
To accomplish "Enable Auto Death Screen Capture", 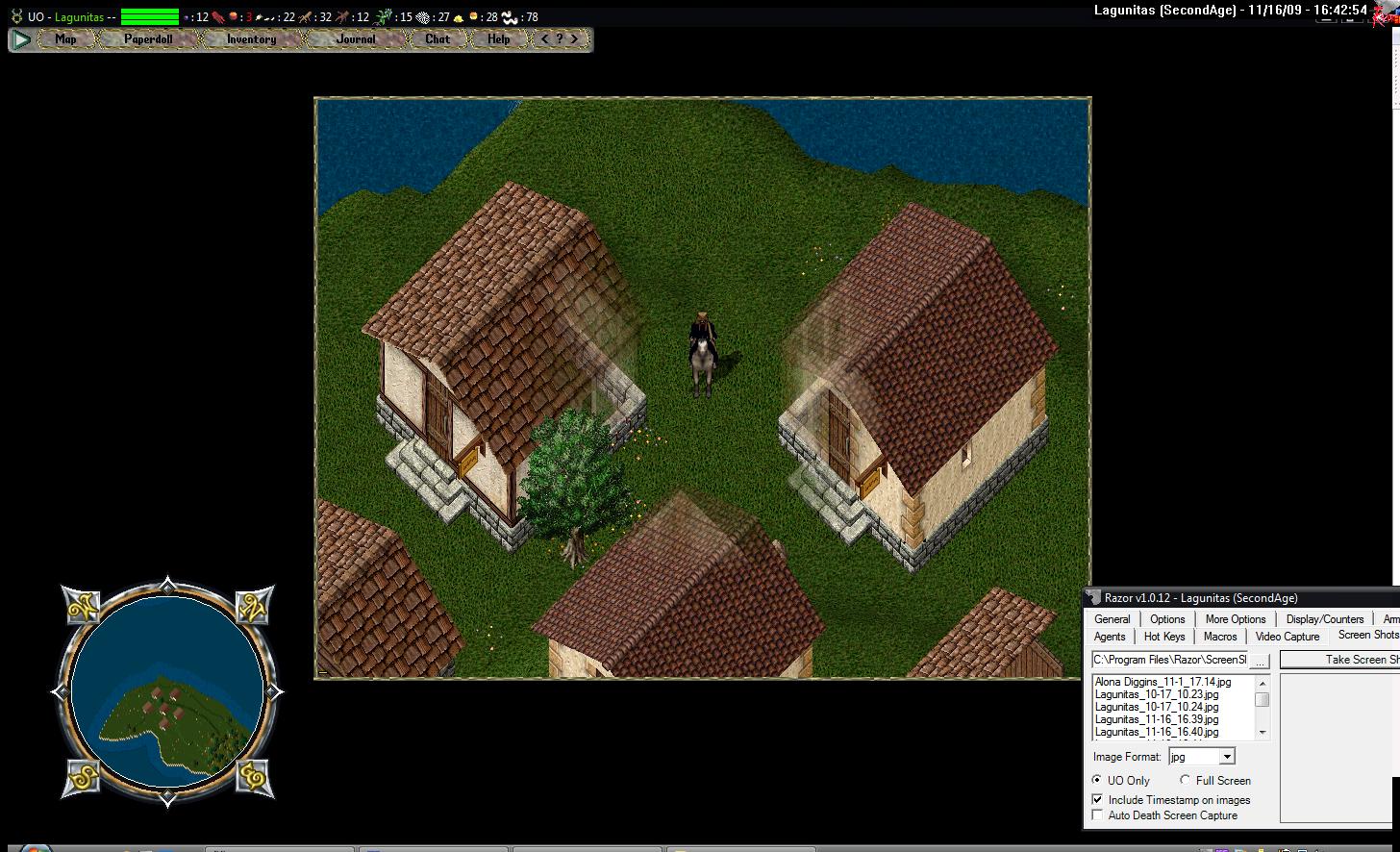I will (1097, 815).
